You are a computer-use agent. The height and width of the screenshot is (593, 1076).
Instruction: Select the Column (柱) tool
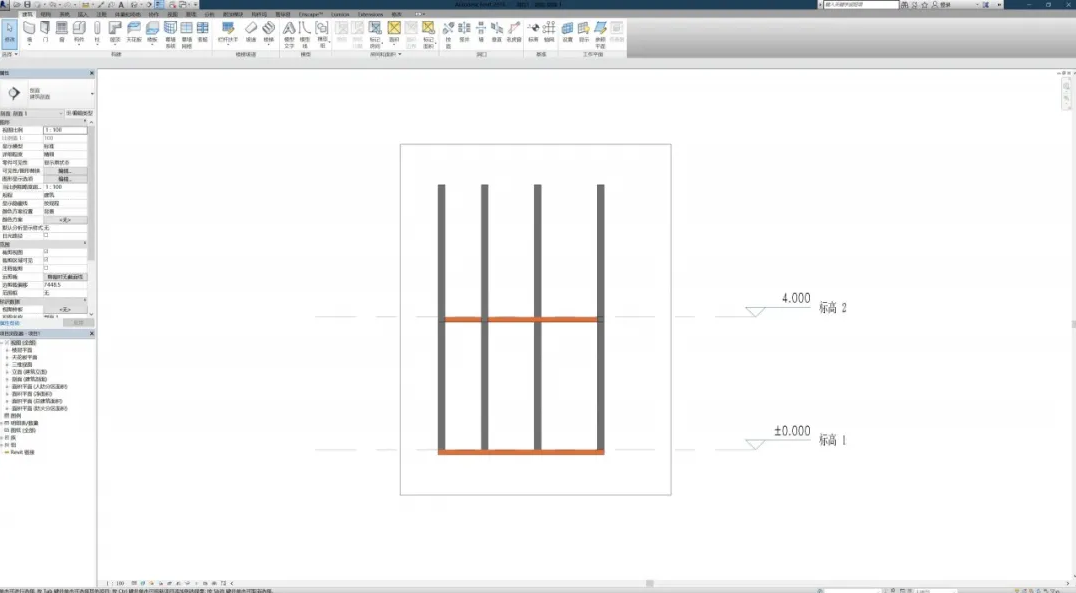97,32
